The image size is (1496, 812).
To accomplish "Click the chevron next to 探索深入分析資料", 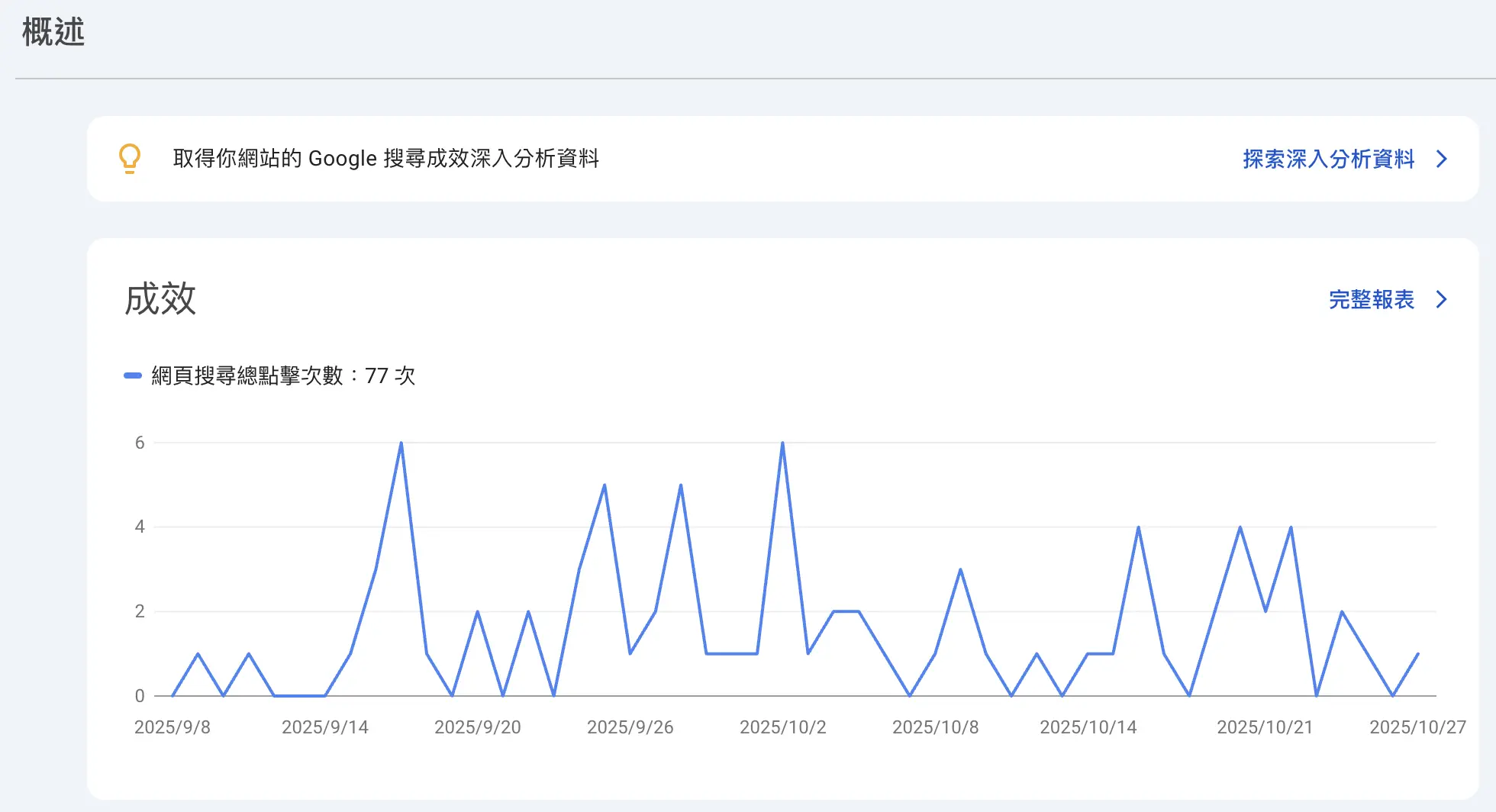I will (x=1441, y=159).
